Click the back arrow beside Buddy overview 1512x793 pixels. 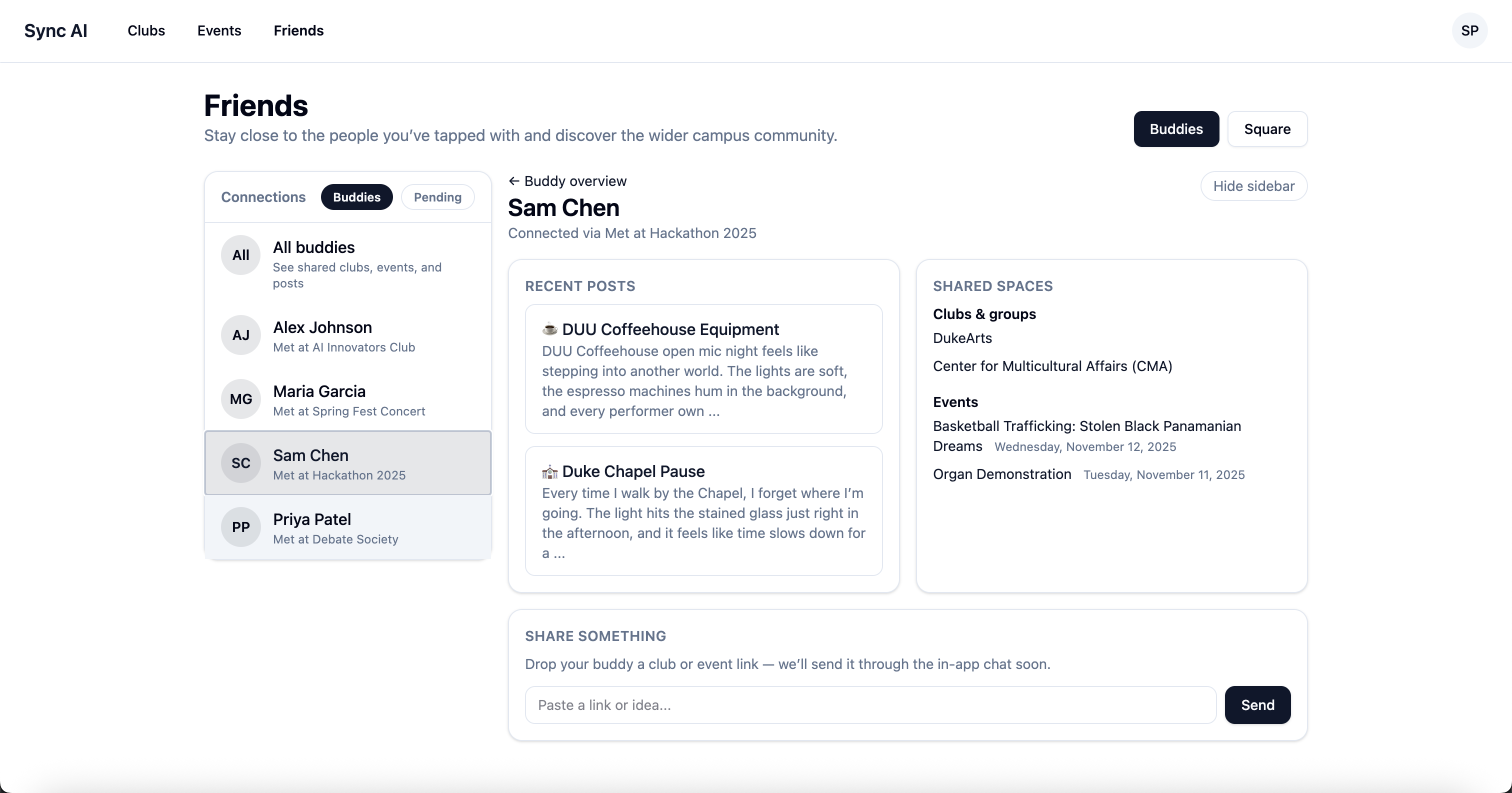pyautogui.click(x=514, y=181)
